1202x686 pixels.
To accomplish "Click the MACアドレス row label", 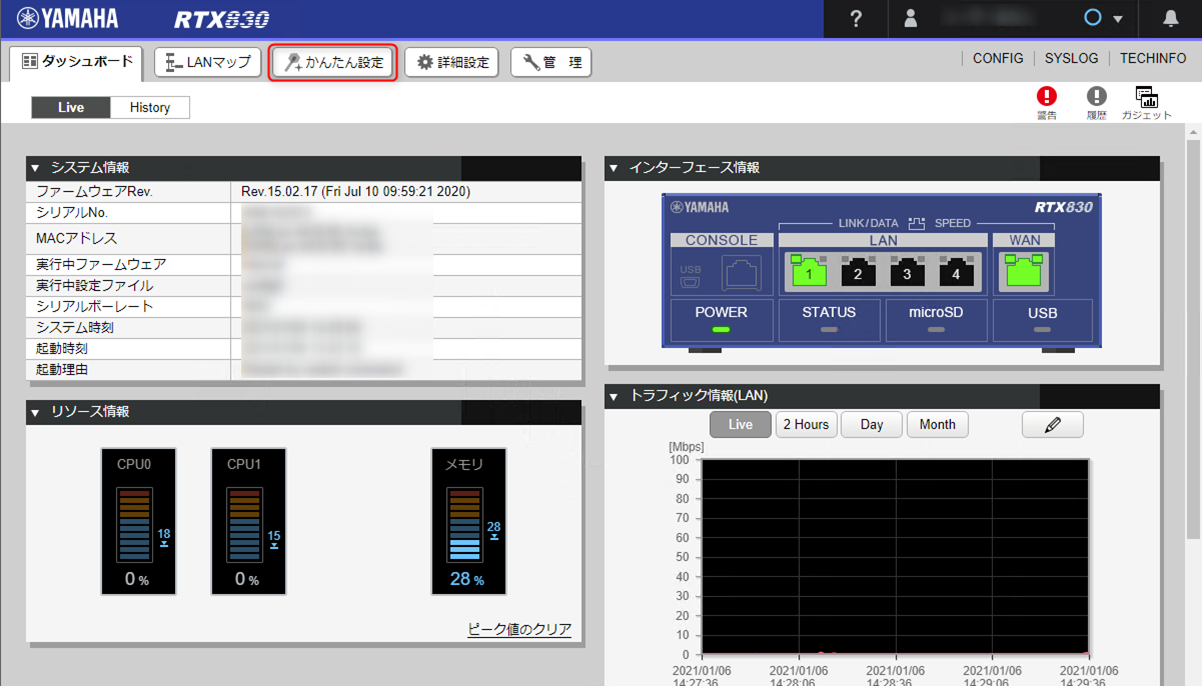I will coord(77,239).
